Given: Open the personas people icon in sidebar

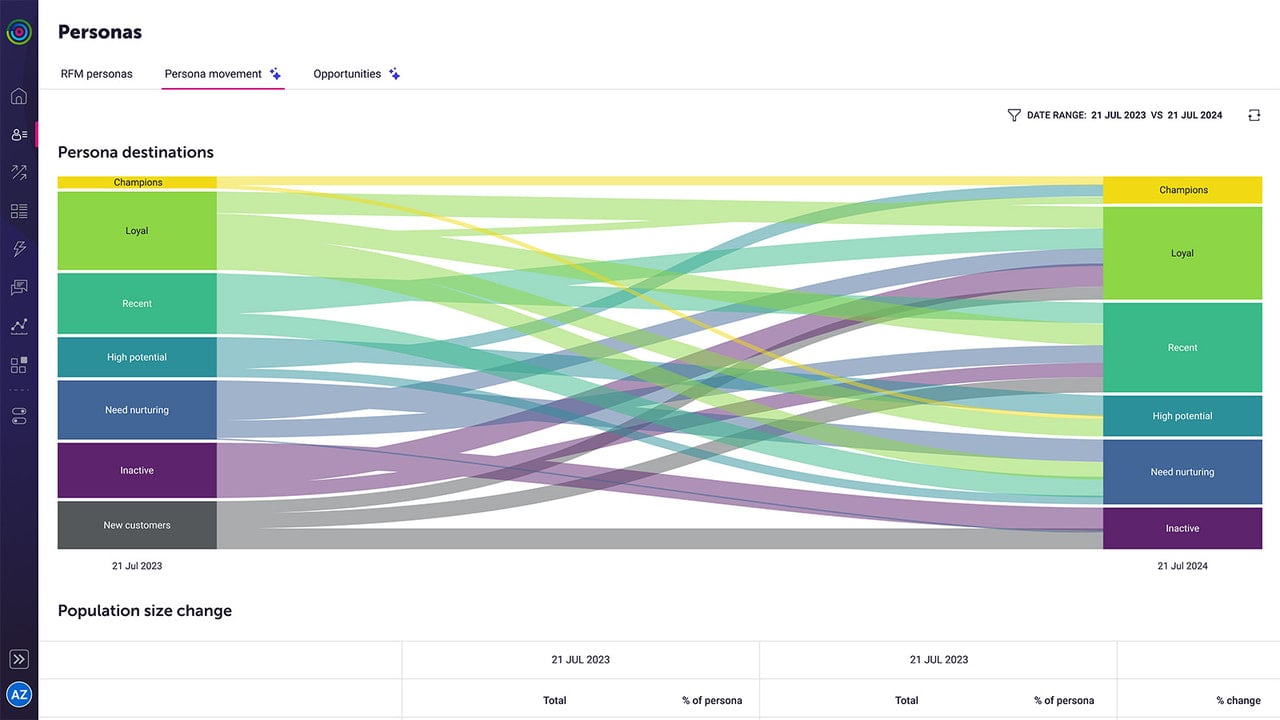Looking at the screenshot, I should click(x=19, y=134).
